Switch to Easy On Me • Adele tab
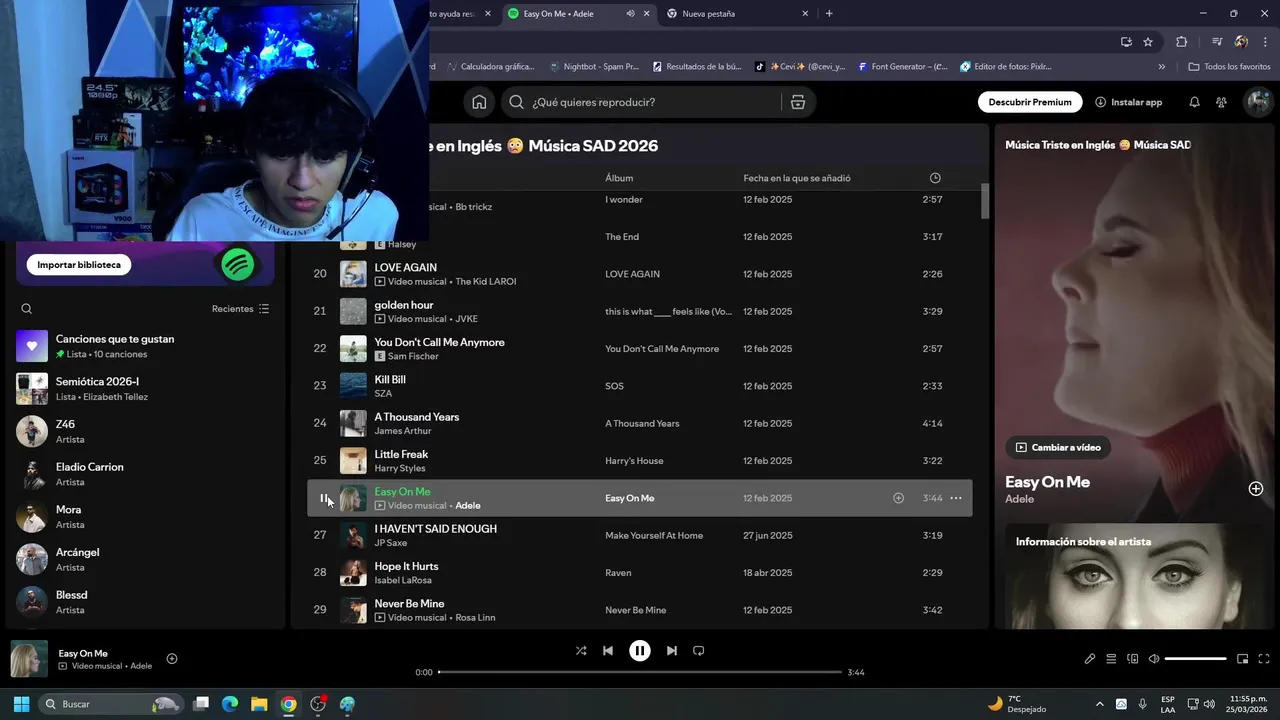Viewport: 1280px width, 720px height. (578, 14)
